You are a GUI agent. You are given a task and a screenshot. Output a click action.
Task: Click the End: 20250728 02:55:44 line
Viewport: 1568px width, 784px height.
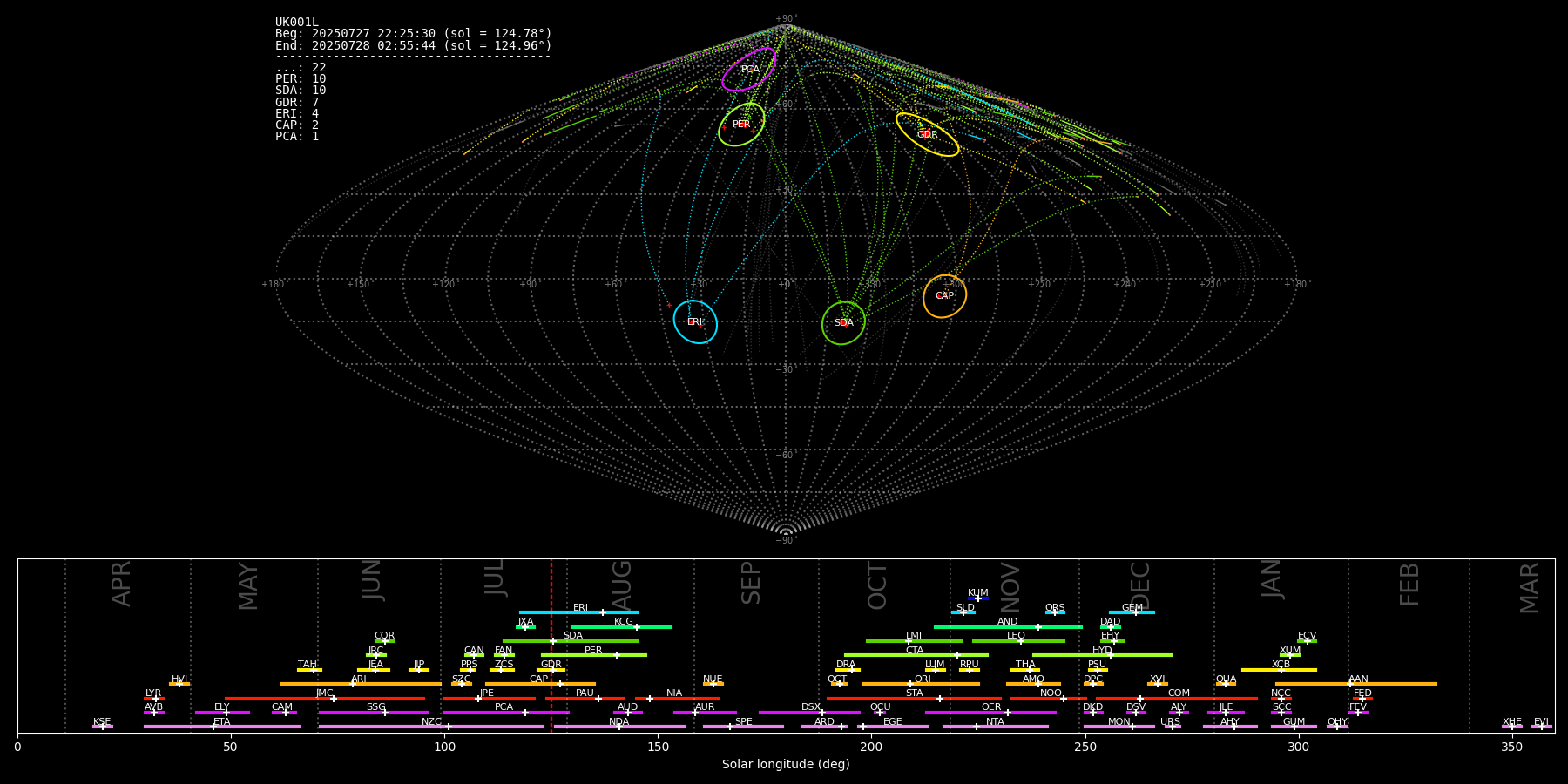click(414, 45)
